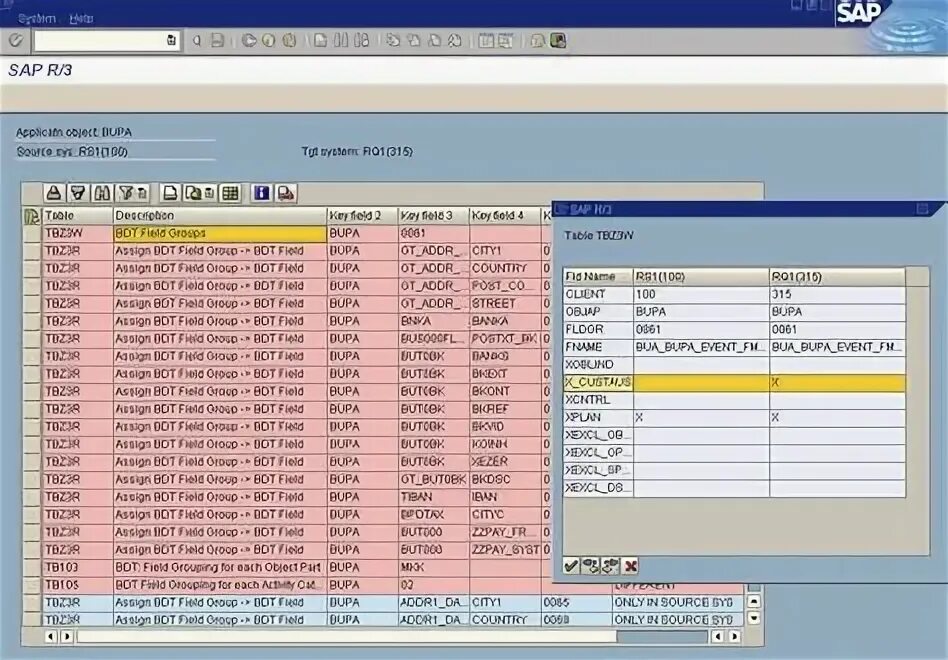Go to the first page icon
The image size is (948, 660).
tap(394, 40)
